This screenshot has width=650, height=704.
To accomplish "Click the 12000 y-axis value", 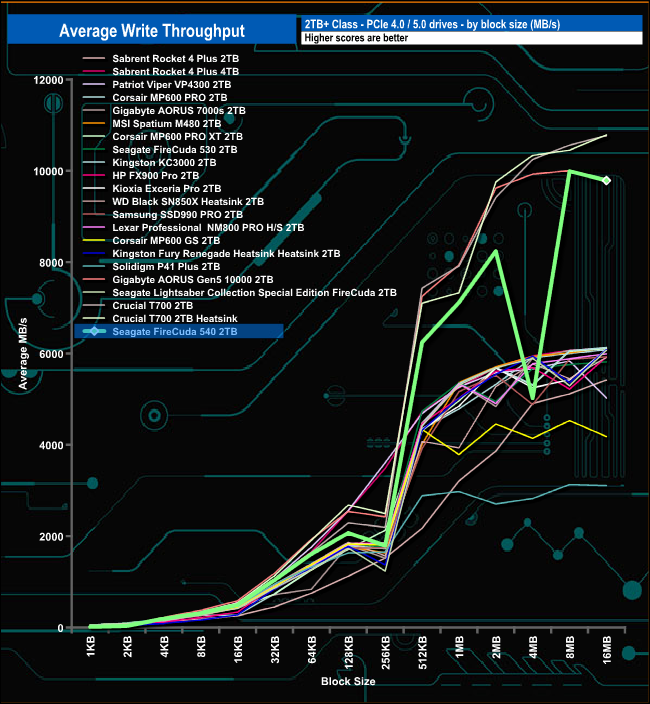I will 48,80.
